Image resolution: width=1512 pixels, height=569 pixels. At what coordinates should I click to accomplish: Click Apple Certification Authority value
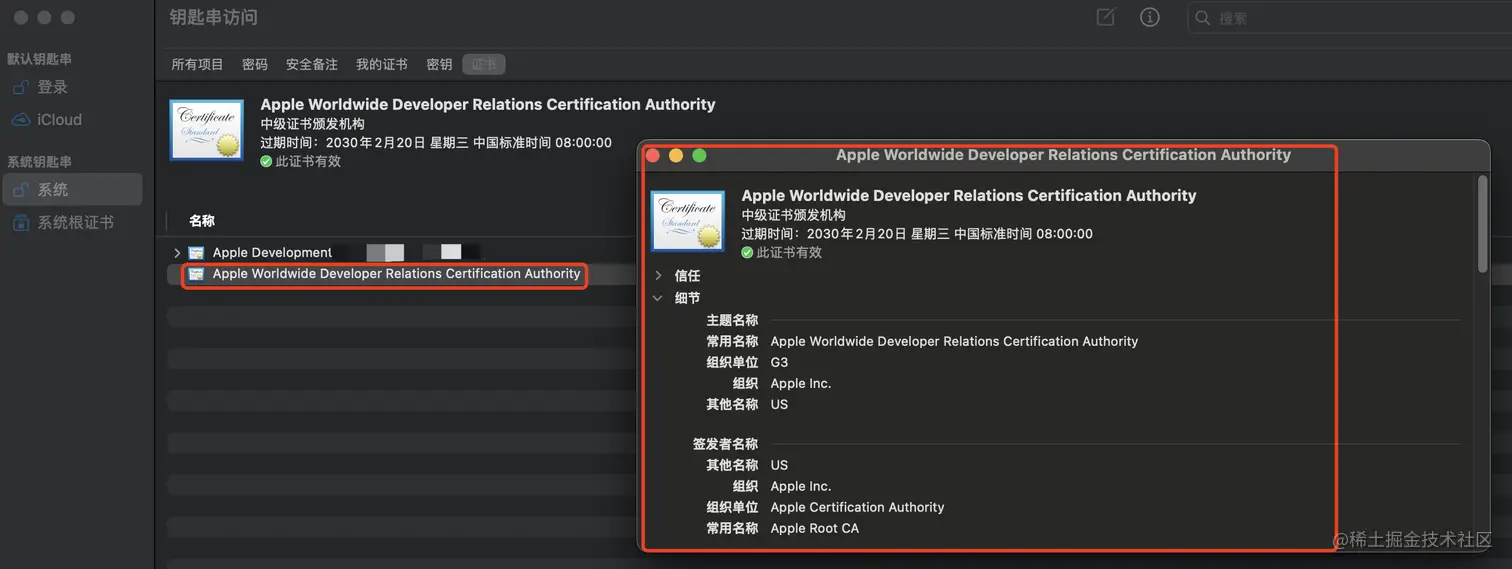857,507
